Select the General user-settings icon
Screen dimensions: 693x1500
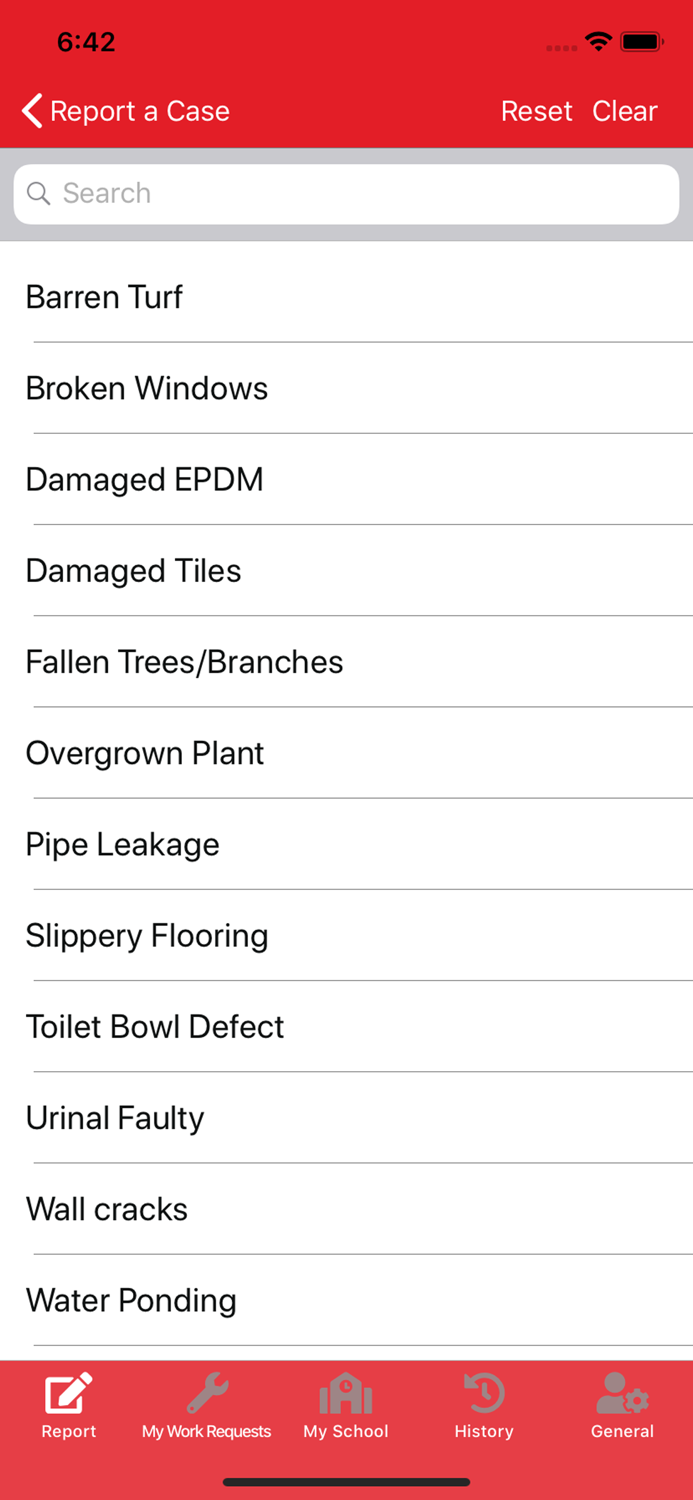621,1390
